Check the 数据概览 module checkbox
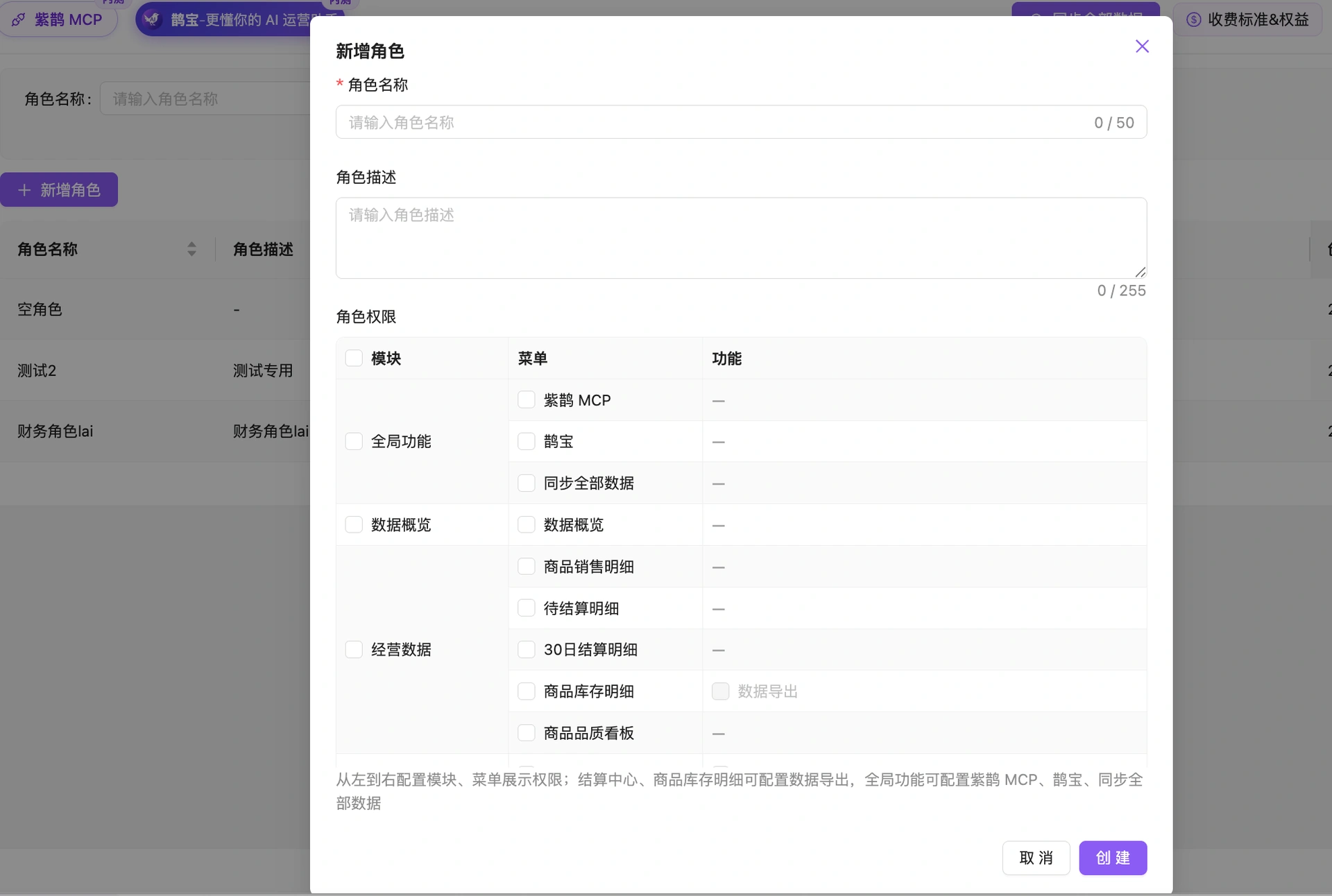Image resolution: width=1332 pixels, height=896 pixels. tap(354, 524)
